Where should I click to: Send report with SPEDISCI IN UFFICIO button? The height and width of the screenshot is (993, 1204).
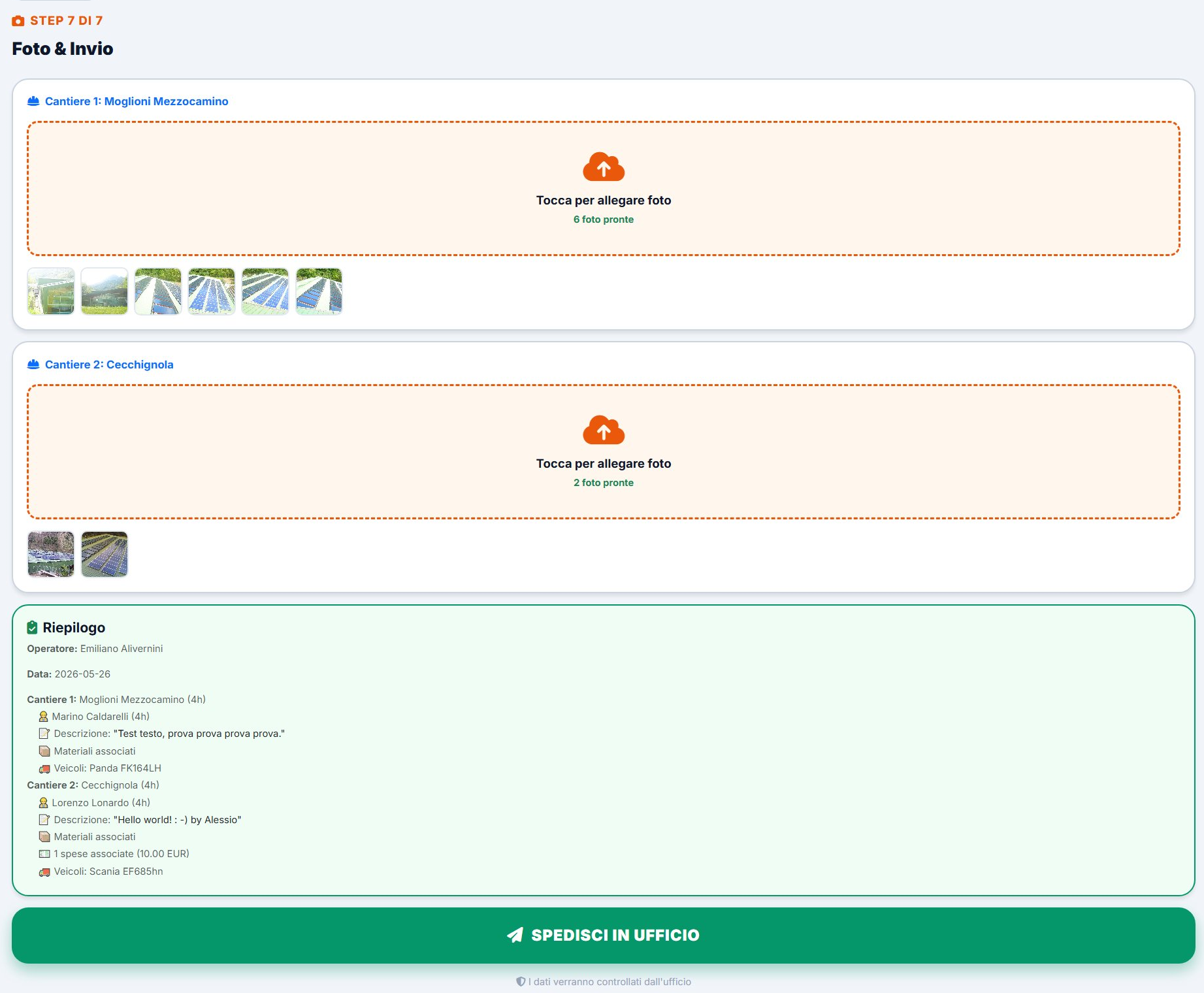coord(604,936)
